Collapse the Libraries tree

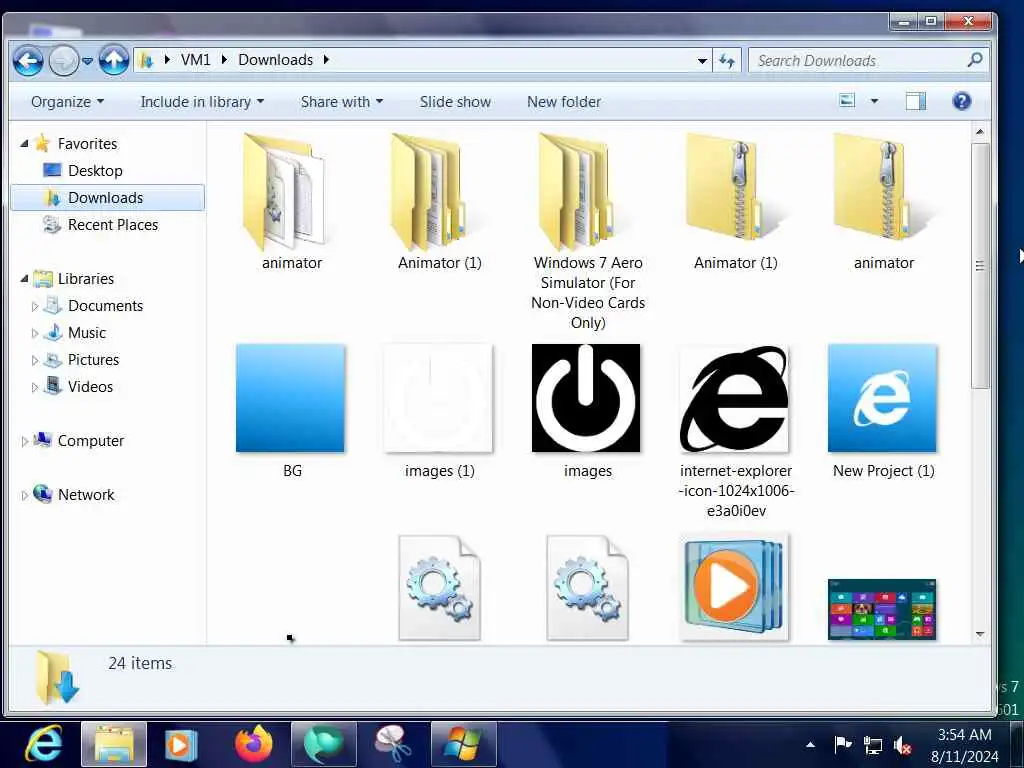click(x=25, y=279)
